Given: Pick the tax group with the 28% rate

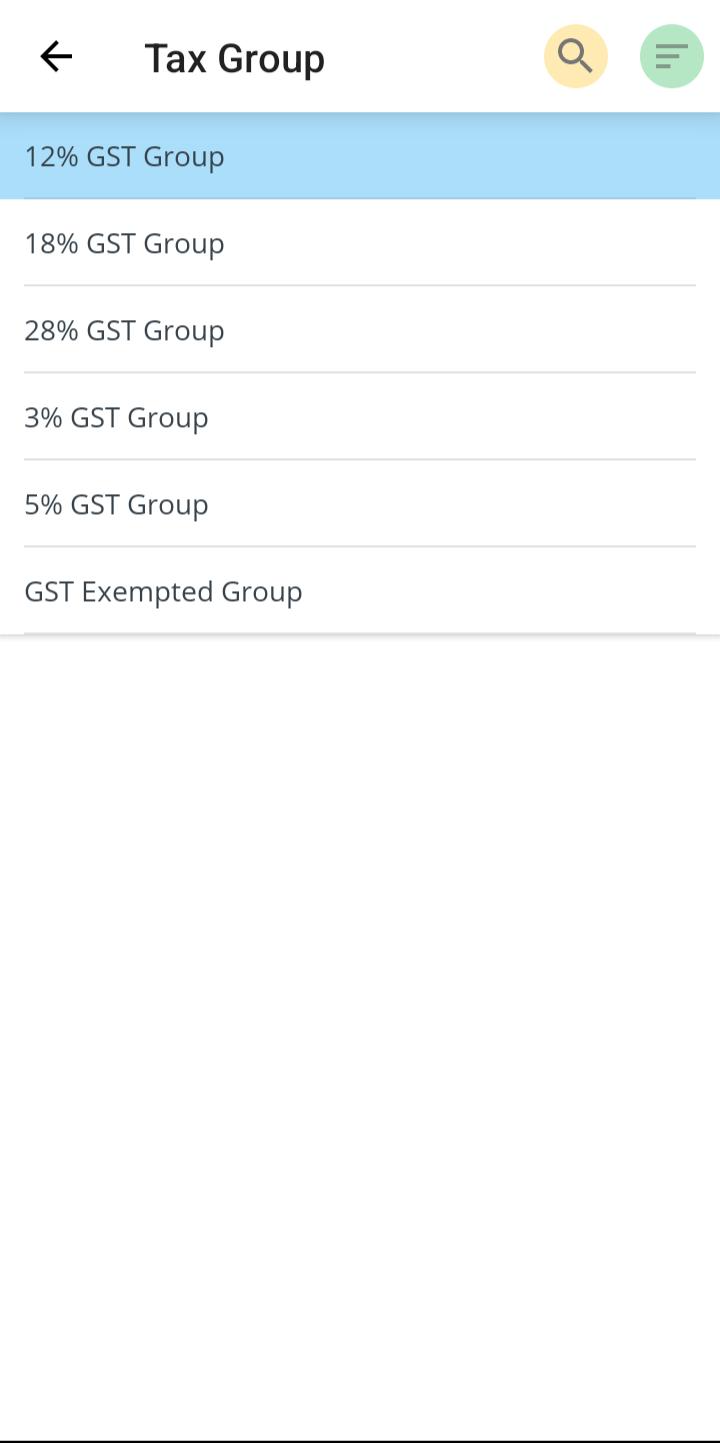Looking at the screenshot, I should pyautogui.click(x=360, y=331).
